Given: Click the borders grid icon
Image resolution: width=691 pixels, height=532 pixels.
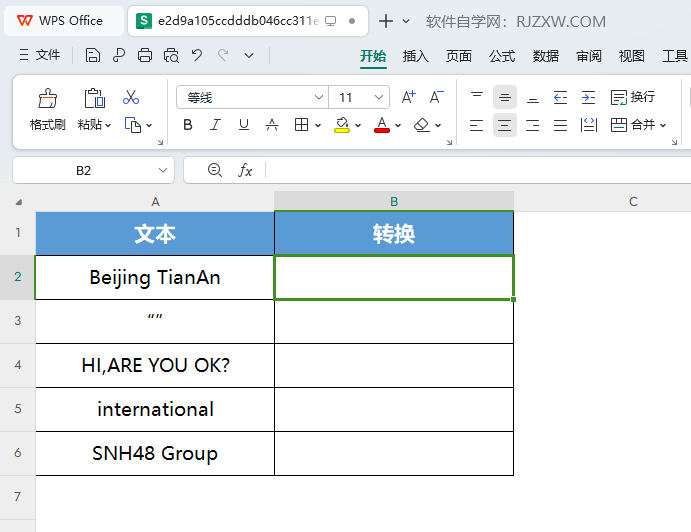Looking at the screenshot, I should [301, 125].
